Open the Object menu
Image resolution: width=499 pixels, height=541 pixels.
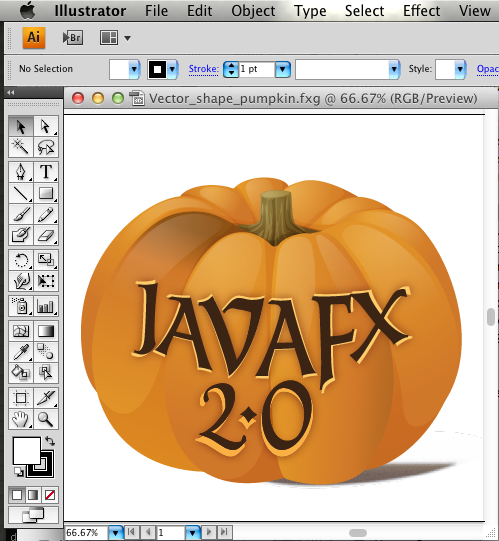coord(253,11)
